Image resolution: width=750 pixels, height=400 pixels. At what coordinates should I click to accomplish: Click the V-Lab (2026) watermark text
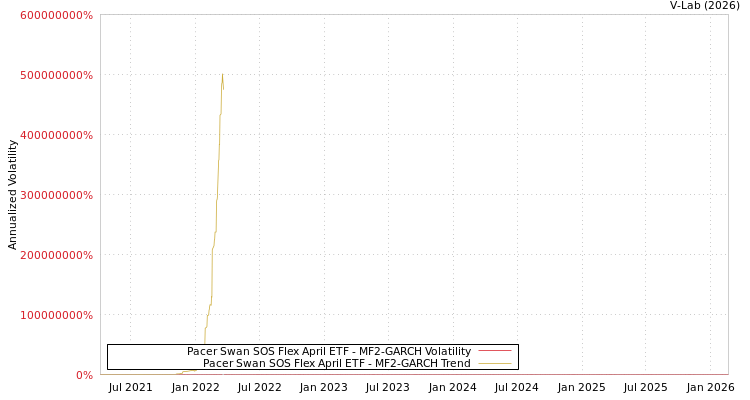pos(705,6)
